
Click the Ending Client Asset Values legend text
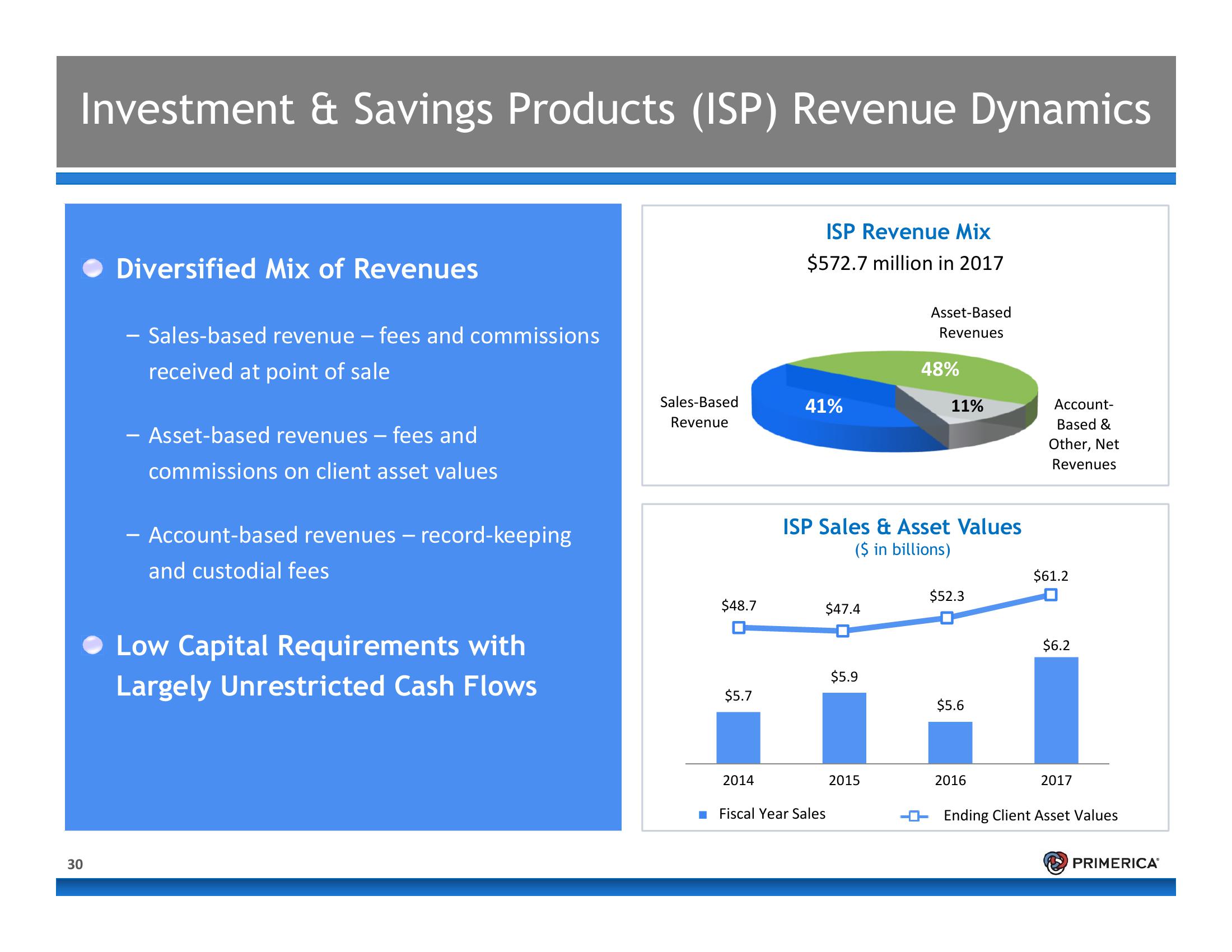pyautogui.click(x=1030, y=815)
